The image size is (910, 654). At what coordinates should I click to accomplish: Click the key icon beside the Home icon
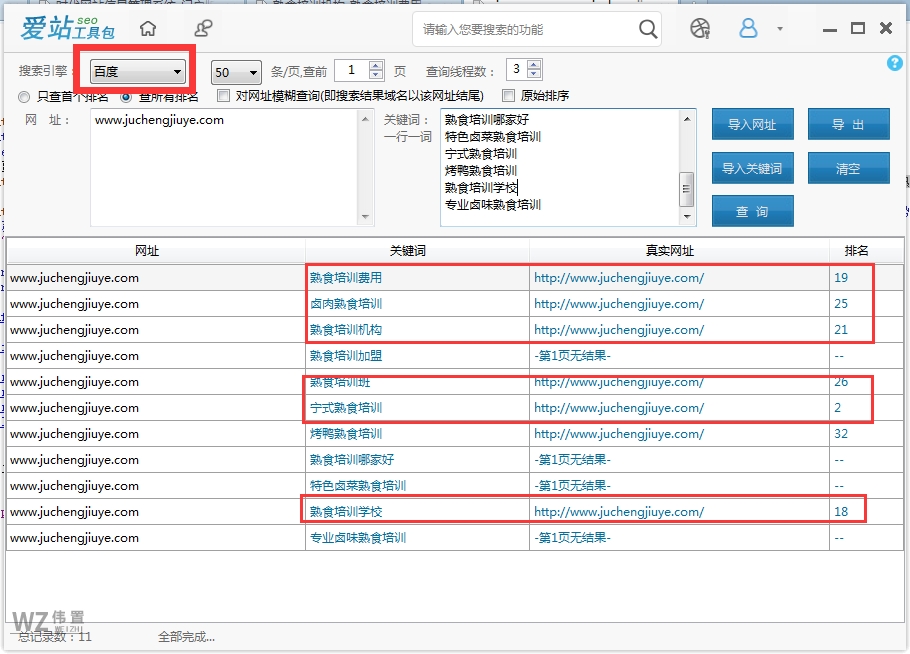coord(202,28)
